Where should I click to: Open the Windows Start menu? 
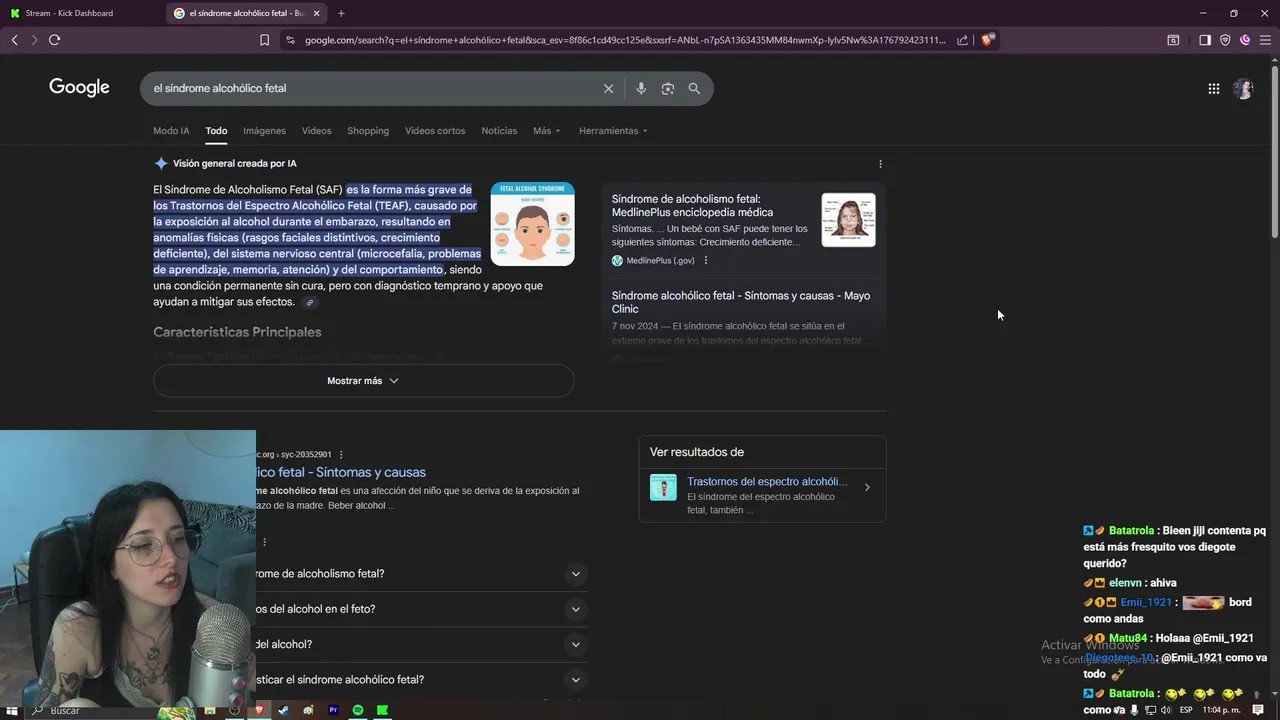(x=12, y=710)
